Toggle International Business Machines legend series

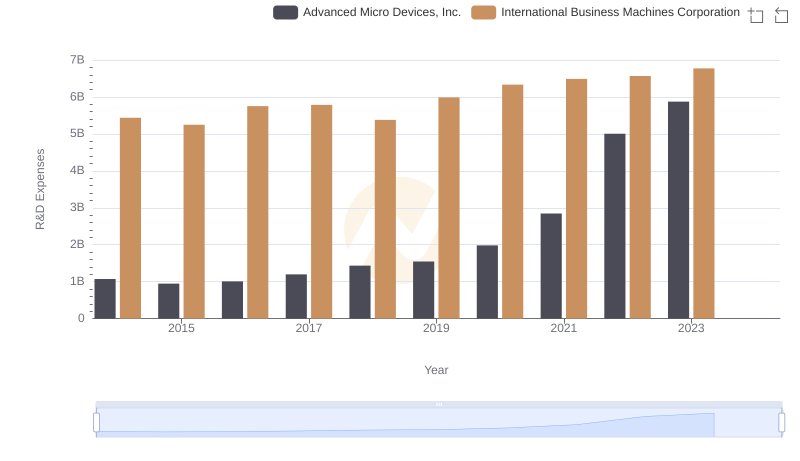click(606, 12)
